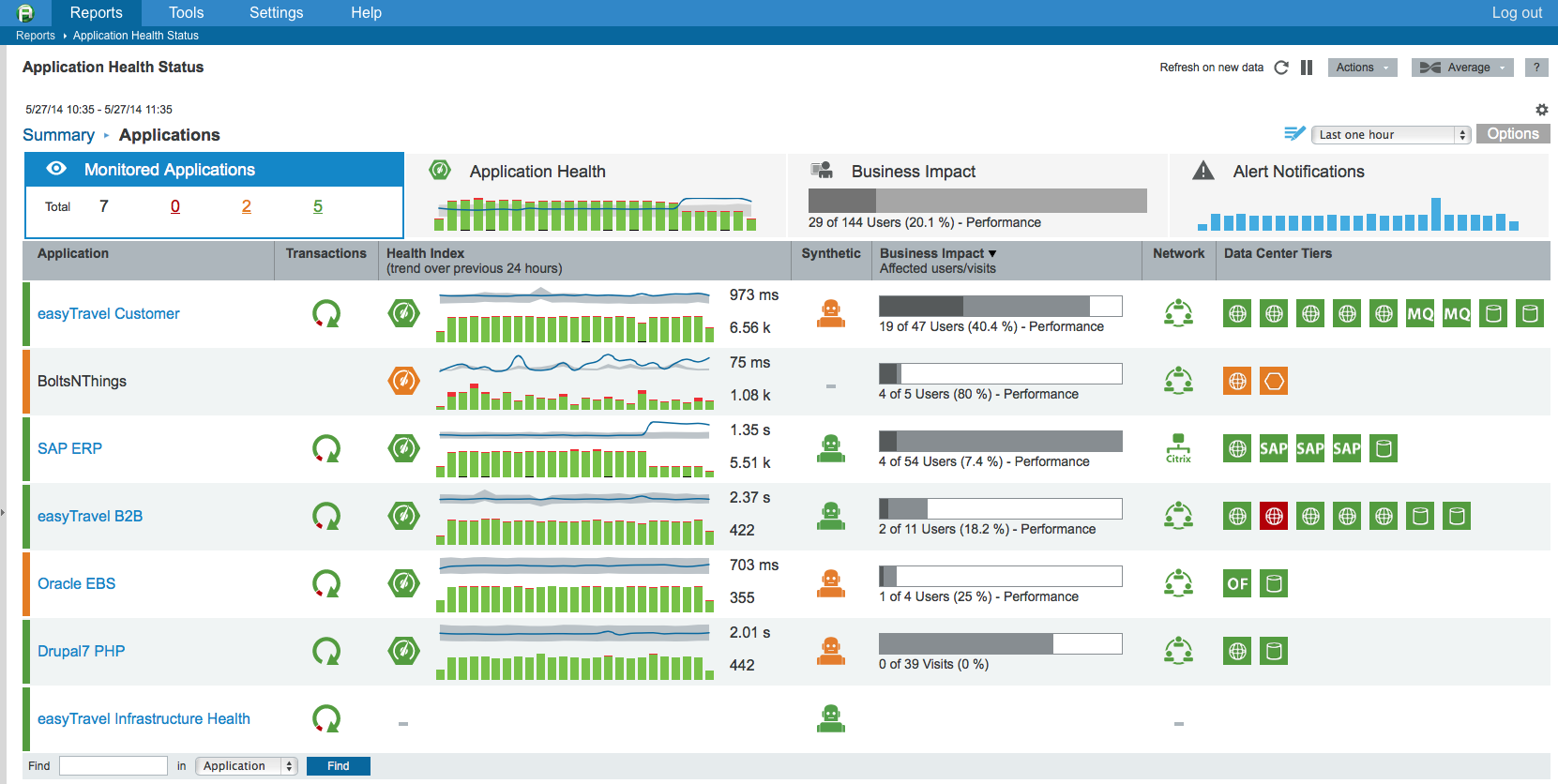Click BoltsNThings orange web tier icon
Image resolution: width=1558 pixels, height=784 pixels.
(1237, 381)
